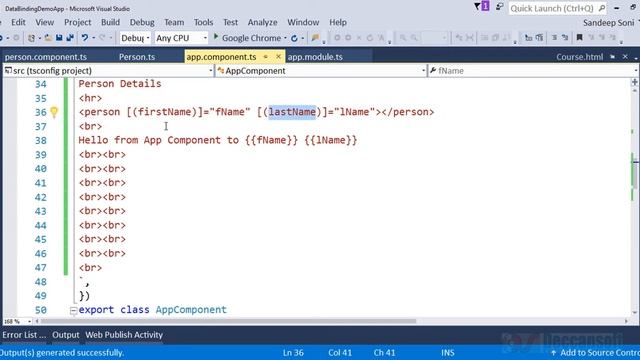Screen dimensions: 640x360
Task: Click the horizontal scrollbar thumb of the editor
Action: click(x=228, y=322)
